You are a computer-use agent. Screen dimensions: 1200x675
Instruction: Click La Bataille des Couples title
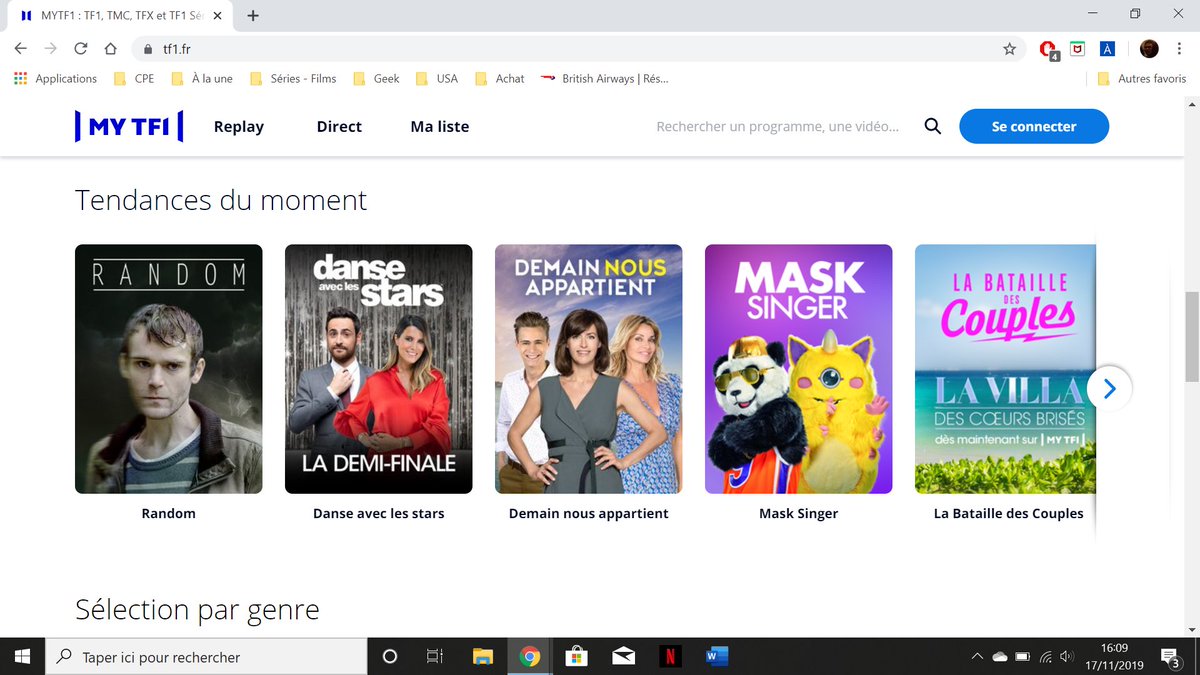click(1009, 513)
